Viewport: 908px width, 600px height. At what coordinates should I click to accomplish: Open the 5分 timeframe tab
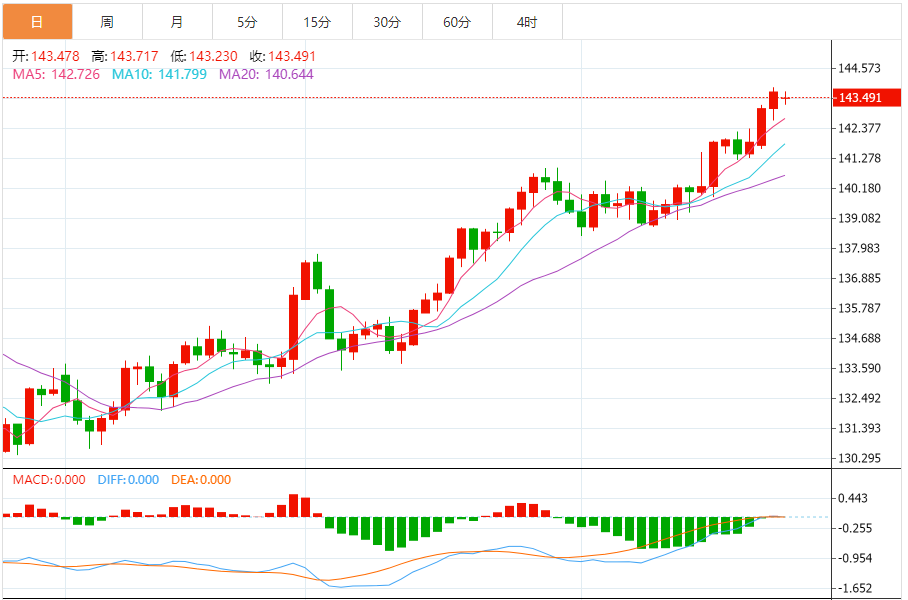coord(247,21)
